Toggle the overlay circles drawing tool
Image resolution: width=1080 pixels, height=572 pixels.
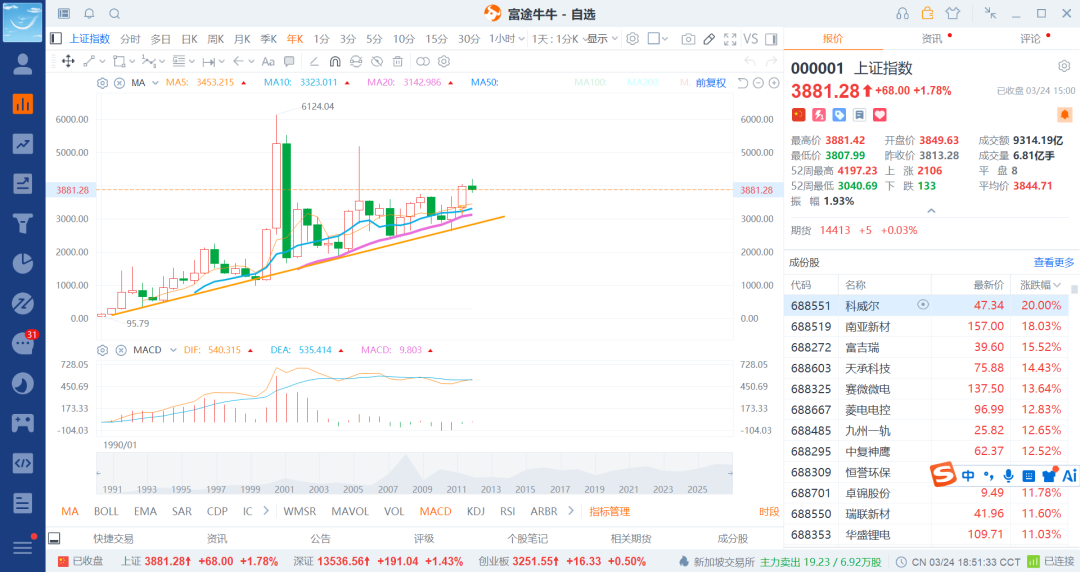point(423,61)
